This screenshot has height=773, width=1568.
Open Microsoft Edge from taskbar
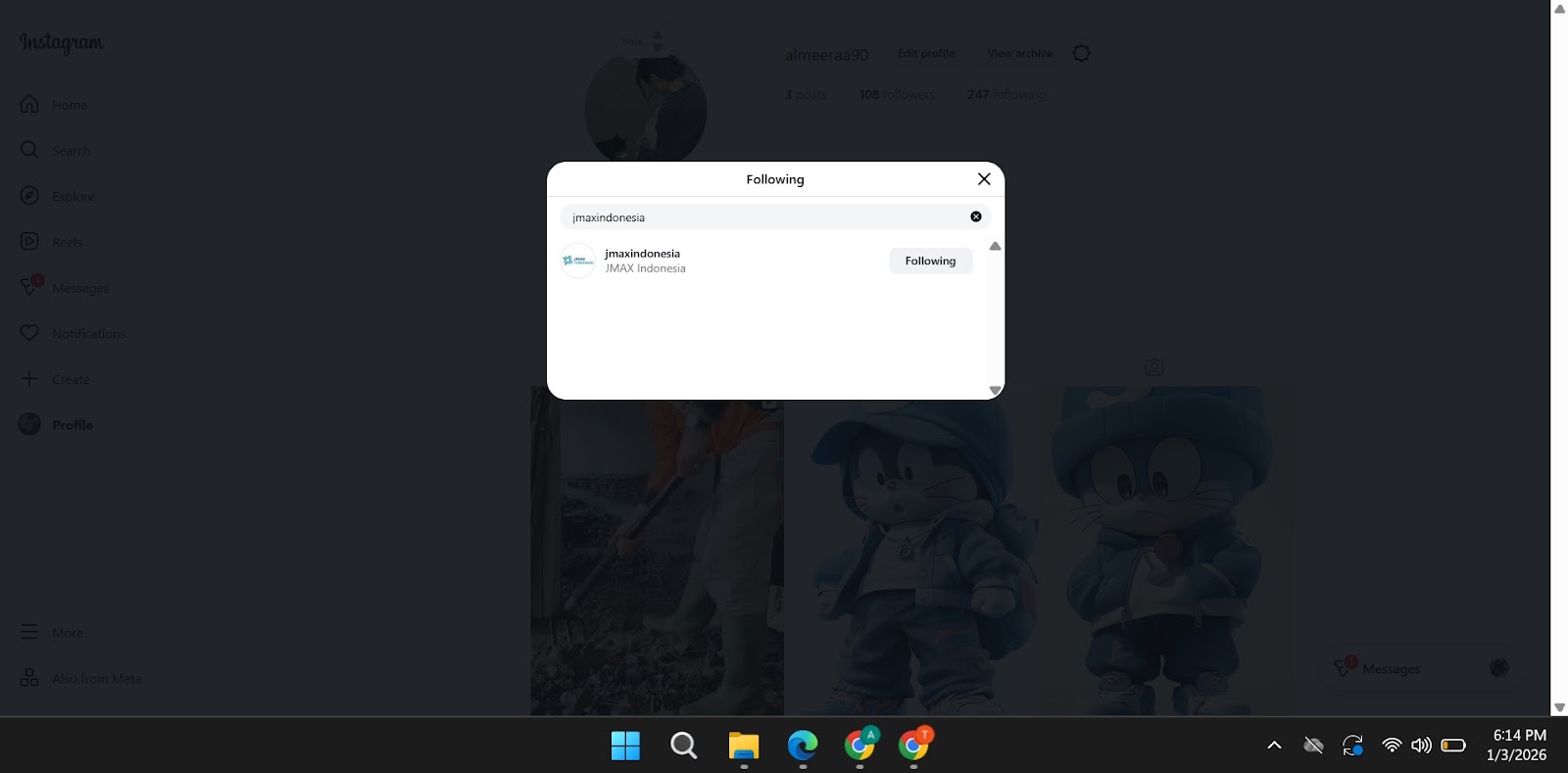tap(802, 747)
